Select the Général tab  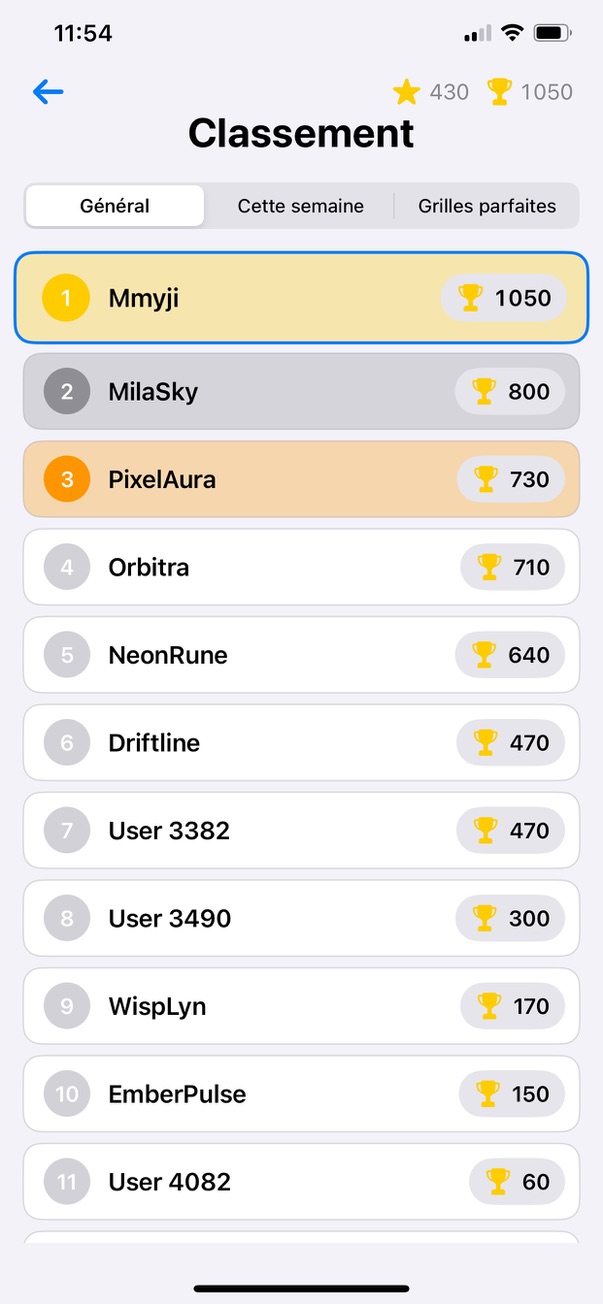click(x=115, y=206)
